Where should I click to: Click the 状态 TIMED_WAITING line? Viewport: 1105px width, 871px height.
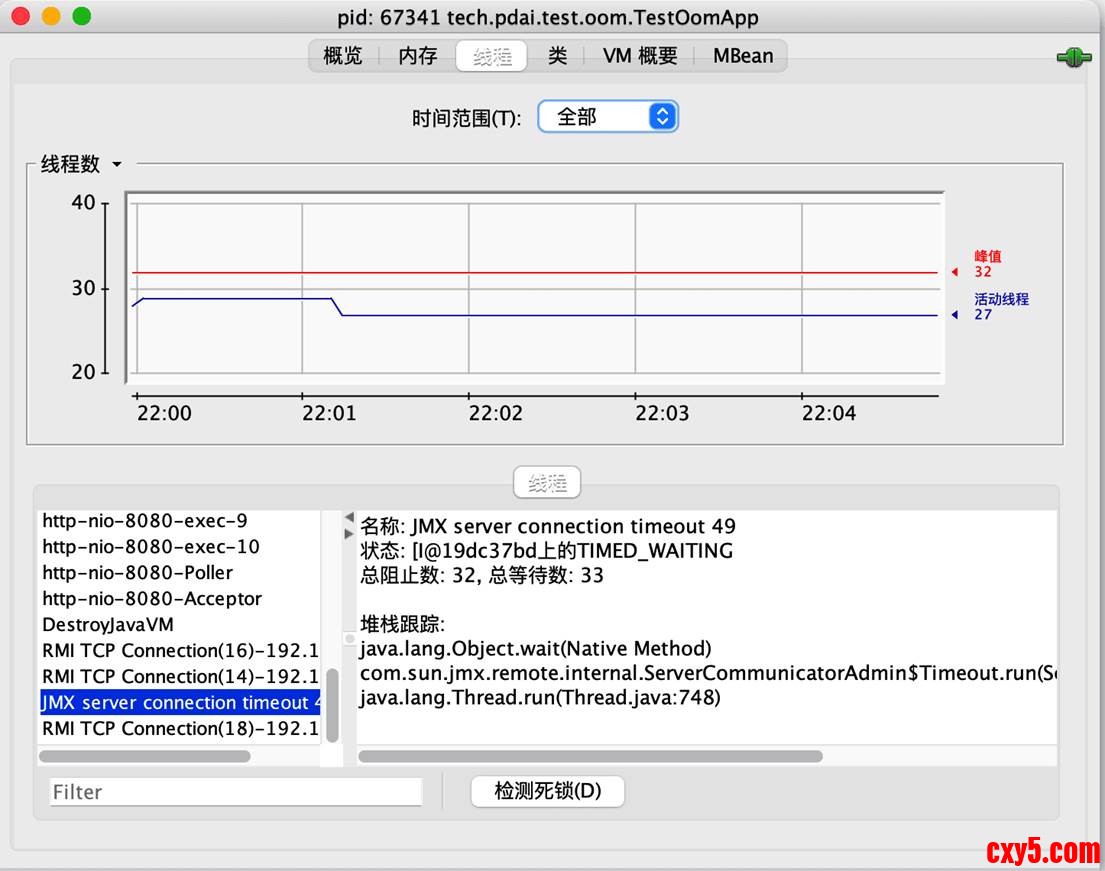[x=547, y=550]
